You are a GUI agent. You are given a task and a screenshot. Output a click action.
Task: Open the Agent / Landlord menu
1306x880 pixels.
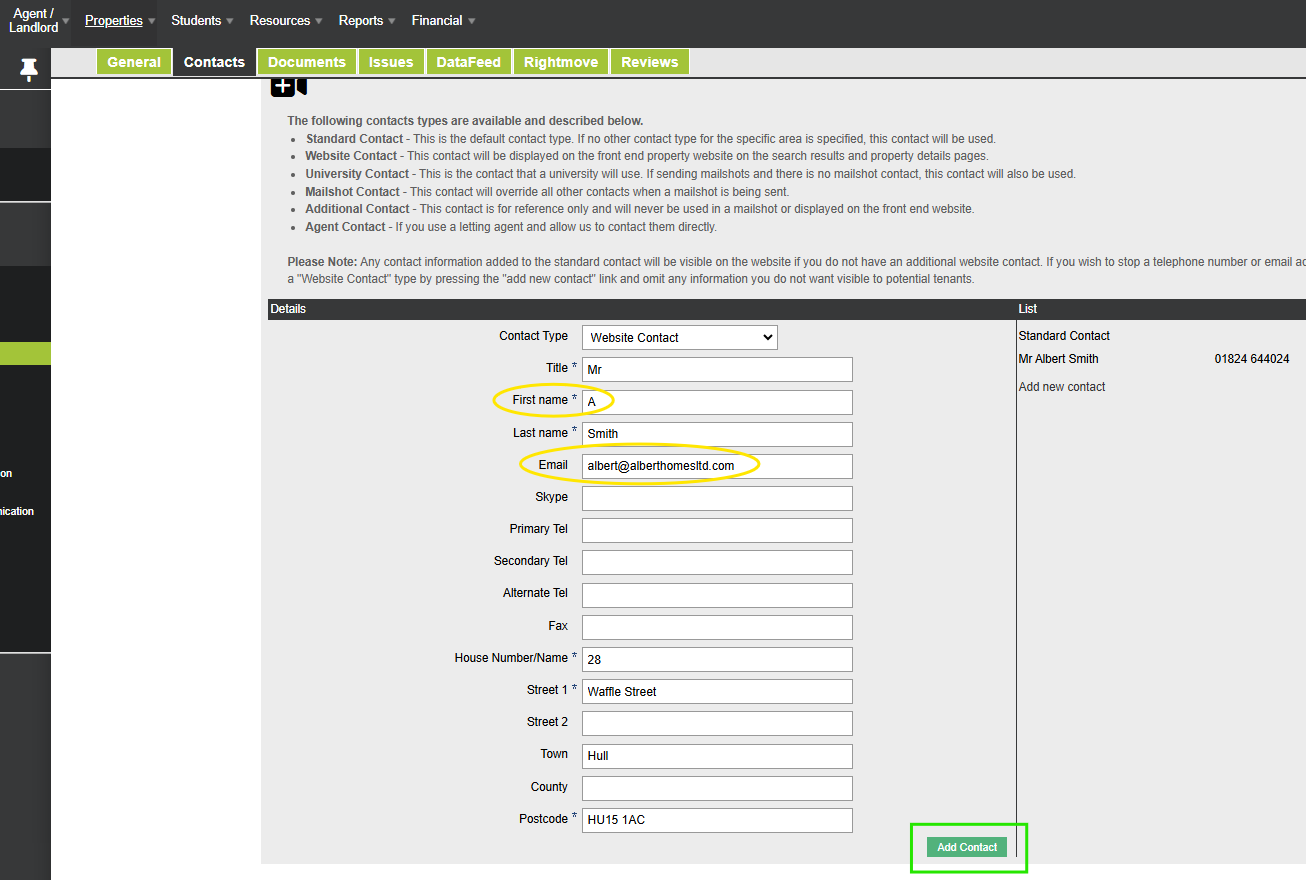pyautogui.click(x=34, y=20)
